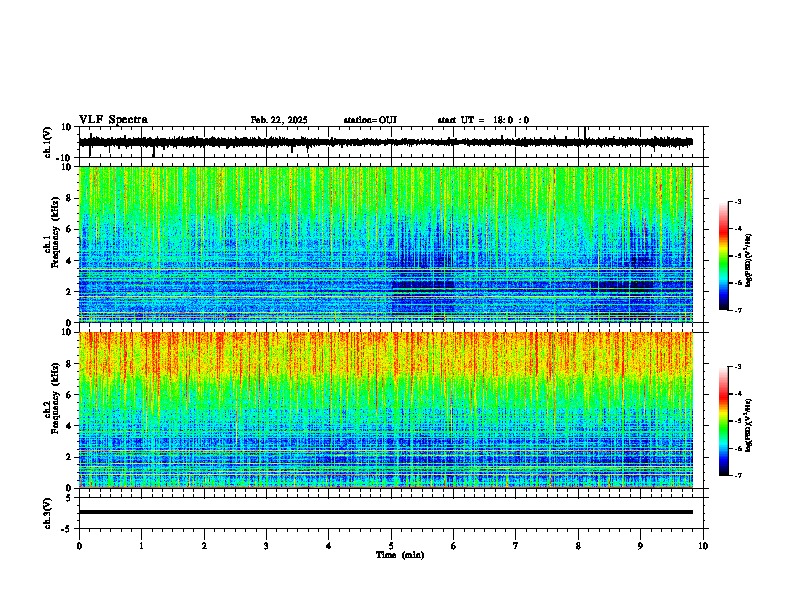The width and height of the screenshot is (792, 612).
Task: Click the time axis tick label "1"
Action: 141,546
